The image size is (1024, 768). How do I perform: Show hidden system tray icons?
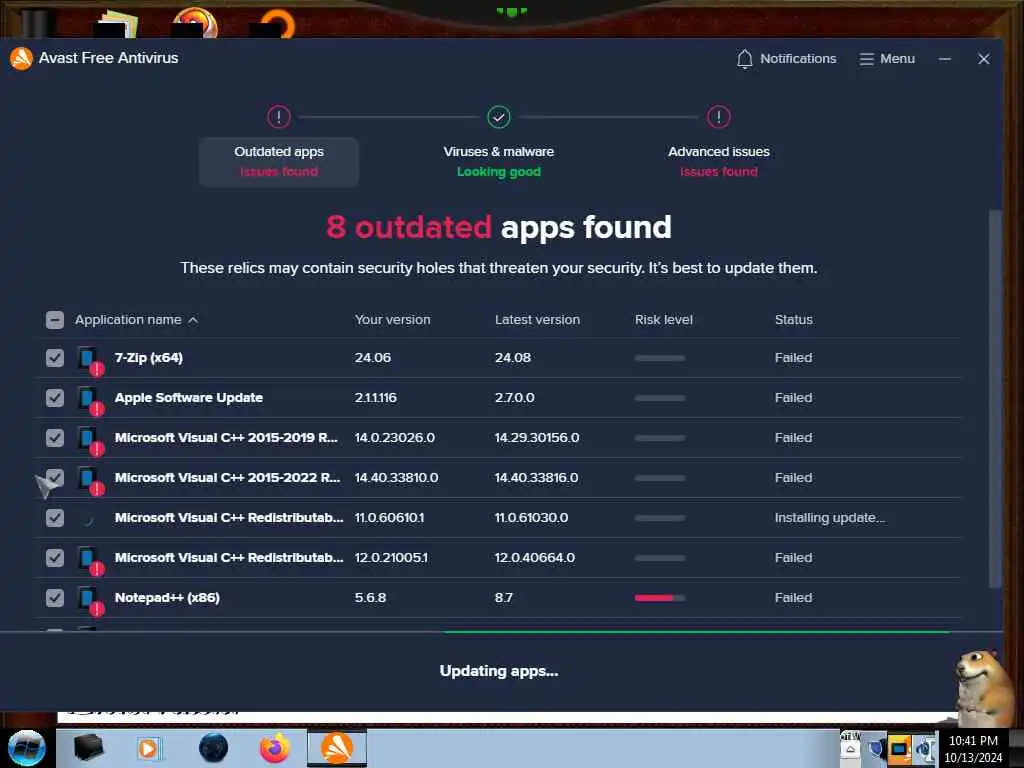pos(850,749)
